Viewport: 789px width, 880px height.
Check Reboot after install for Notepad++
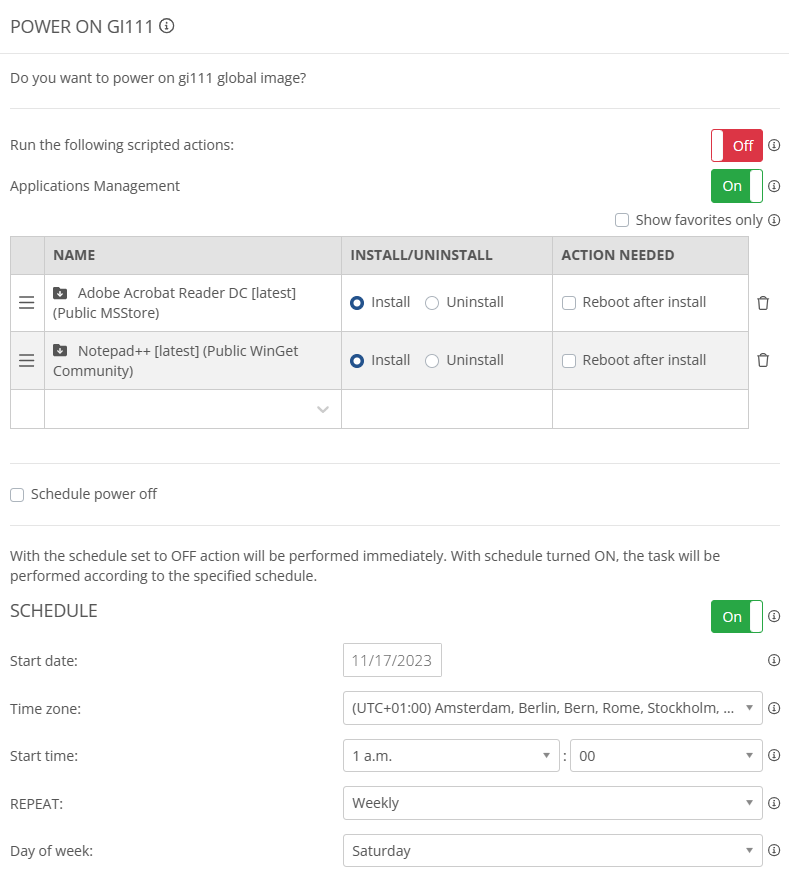pos(569,360)
